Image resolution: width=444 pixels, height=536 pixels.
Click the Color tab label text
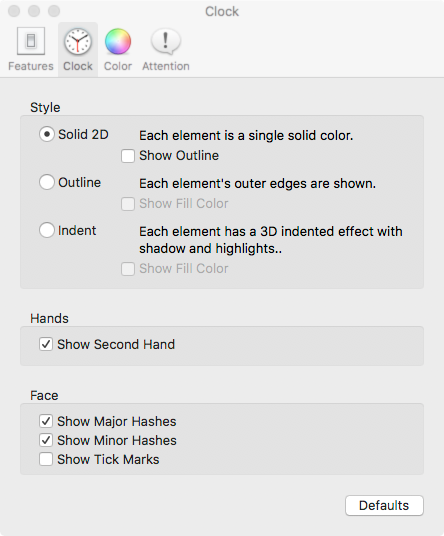pos(118,66)
